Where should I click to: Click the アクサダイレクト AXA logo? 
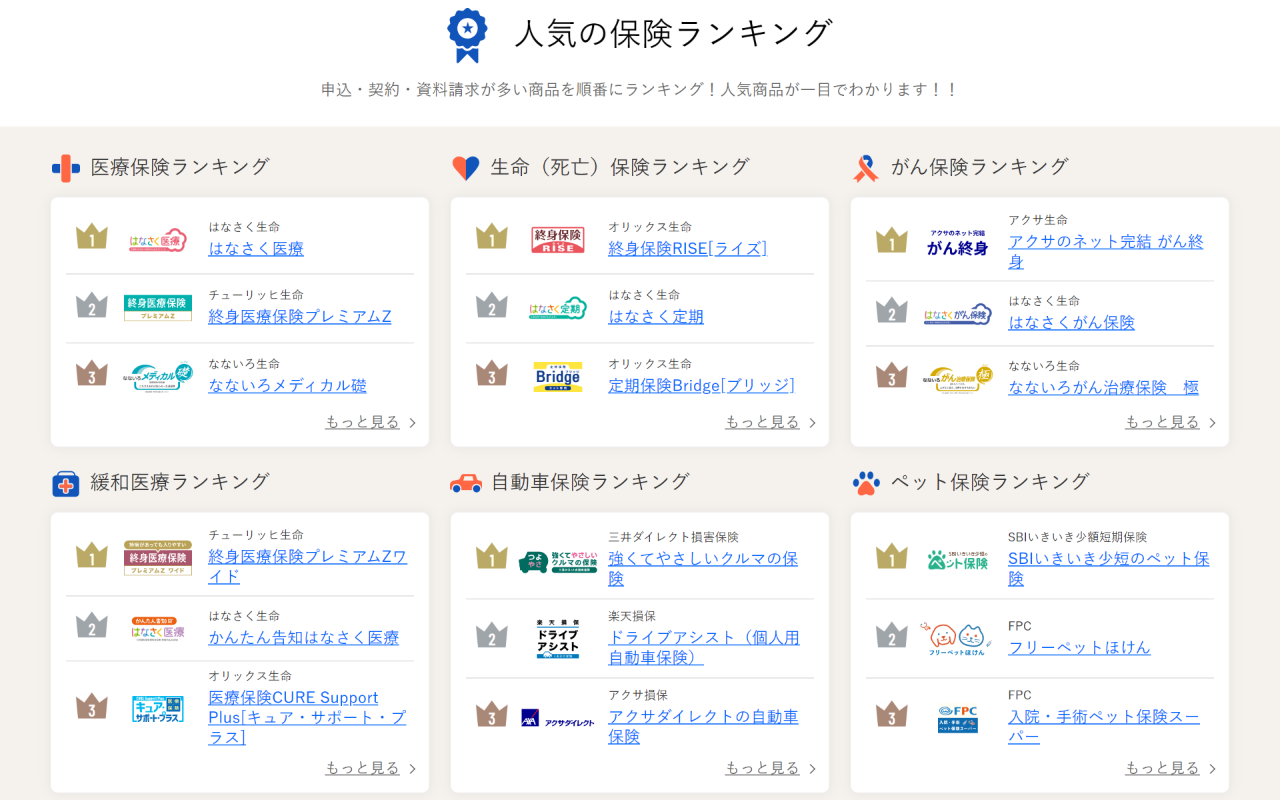[x=558, y=717]
